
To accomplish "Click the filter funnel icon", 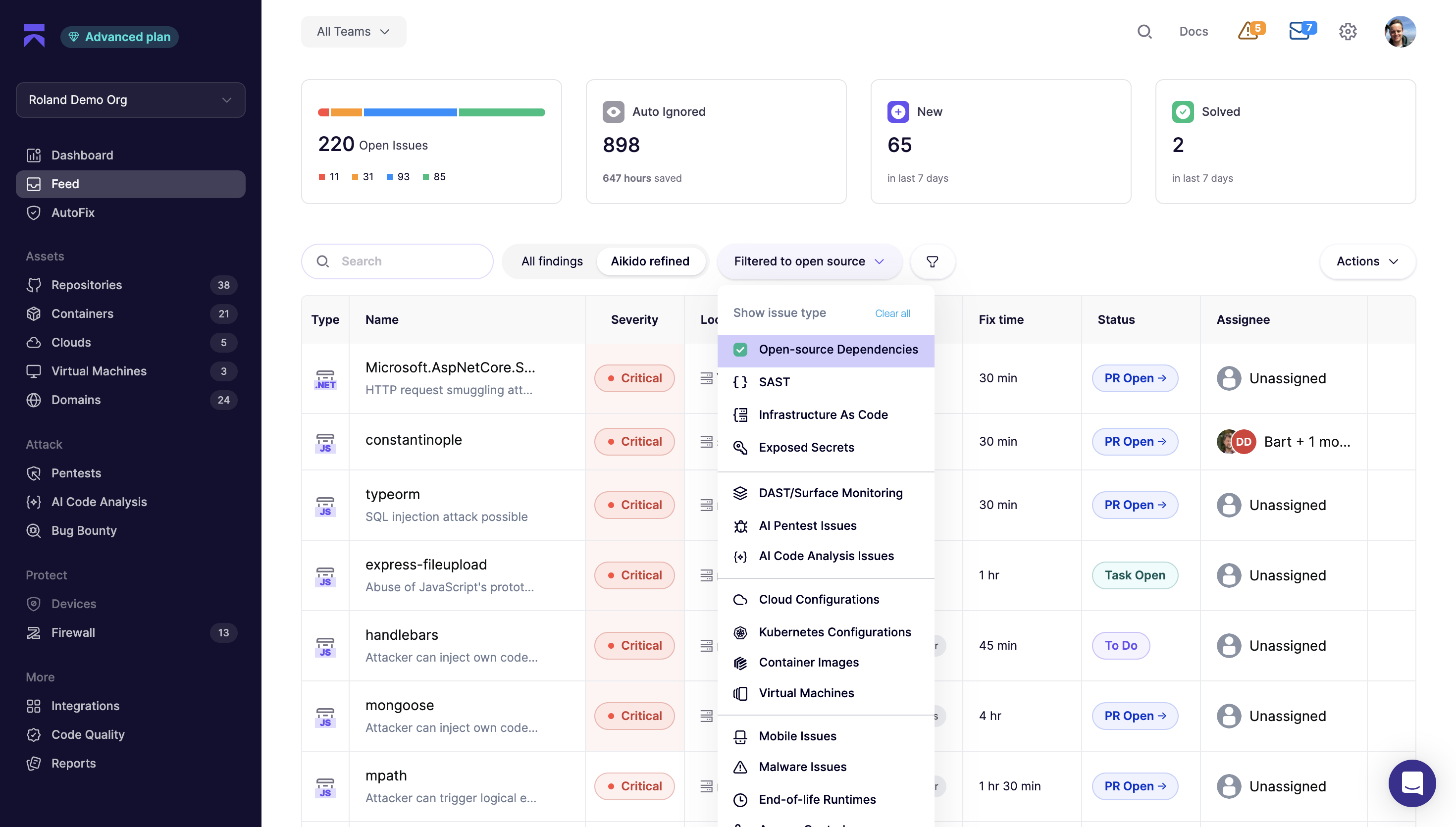I will coord(932,261).
